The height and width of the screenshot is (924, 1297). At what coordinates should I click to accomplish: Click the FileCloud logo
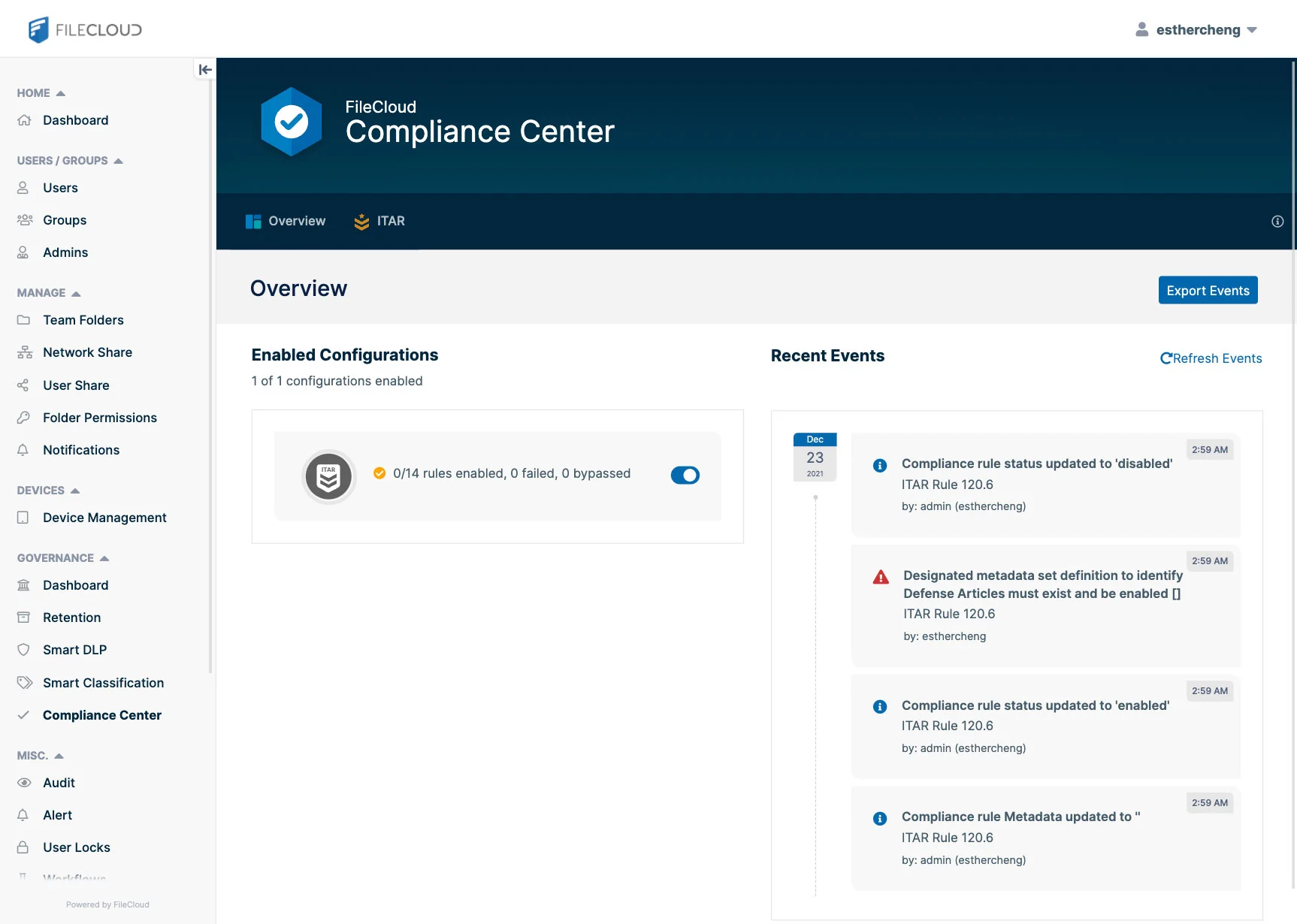(x=85, y=30)
